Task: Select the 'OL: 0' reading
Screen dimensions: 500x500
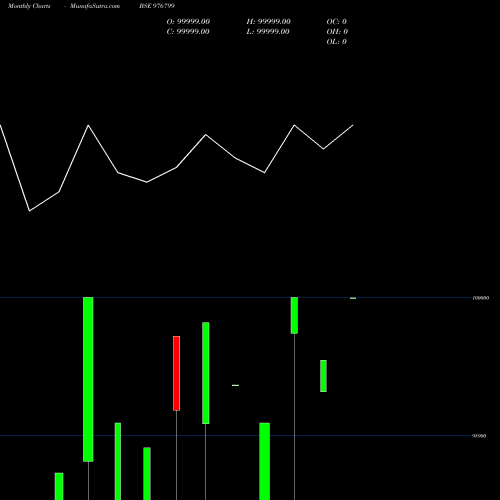Action: click(337, 42)
